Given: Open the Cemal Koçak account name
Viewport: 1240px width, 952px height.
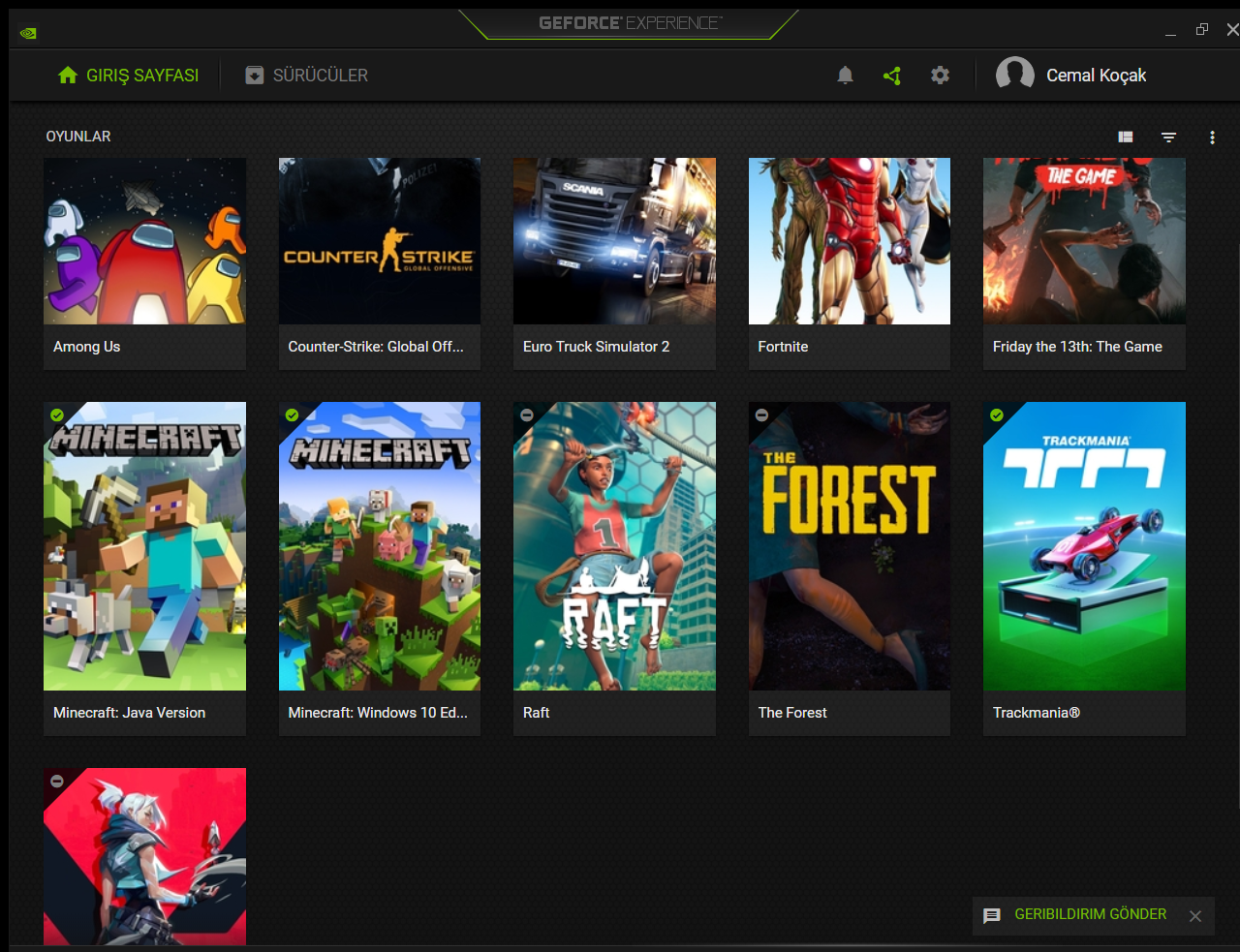Looking at the screenshot, I should point(1096,76).
